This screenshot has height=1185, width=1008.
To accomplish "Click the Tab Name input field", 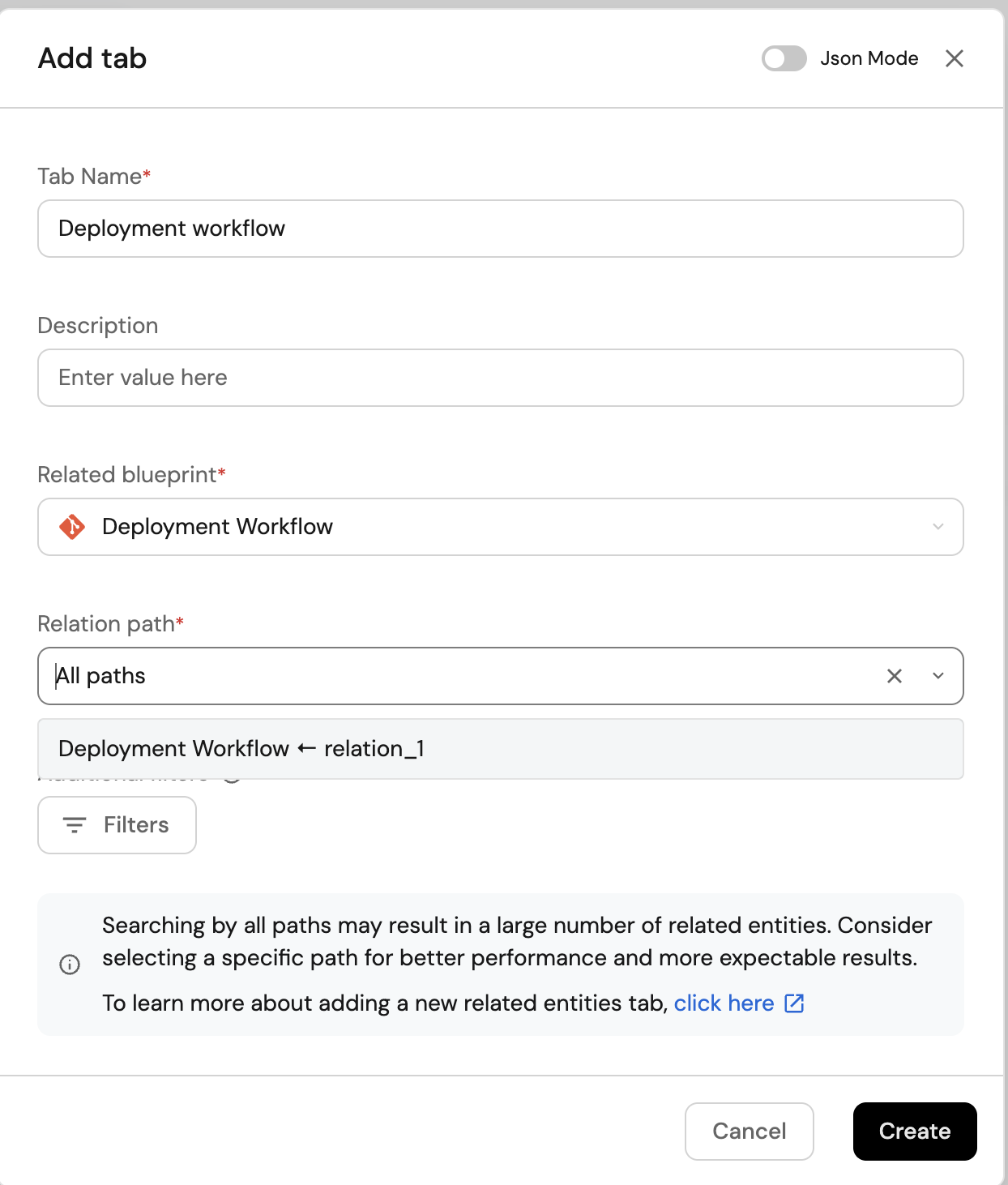I will 500,229.
